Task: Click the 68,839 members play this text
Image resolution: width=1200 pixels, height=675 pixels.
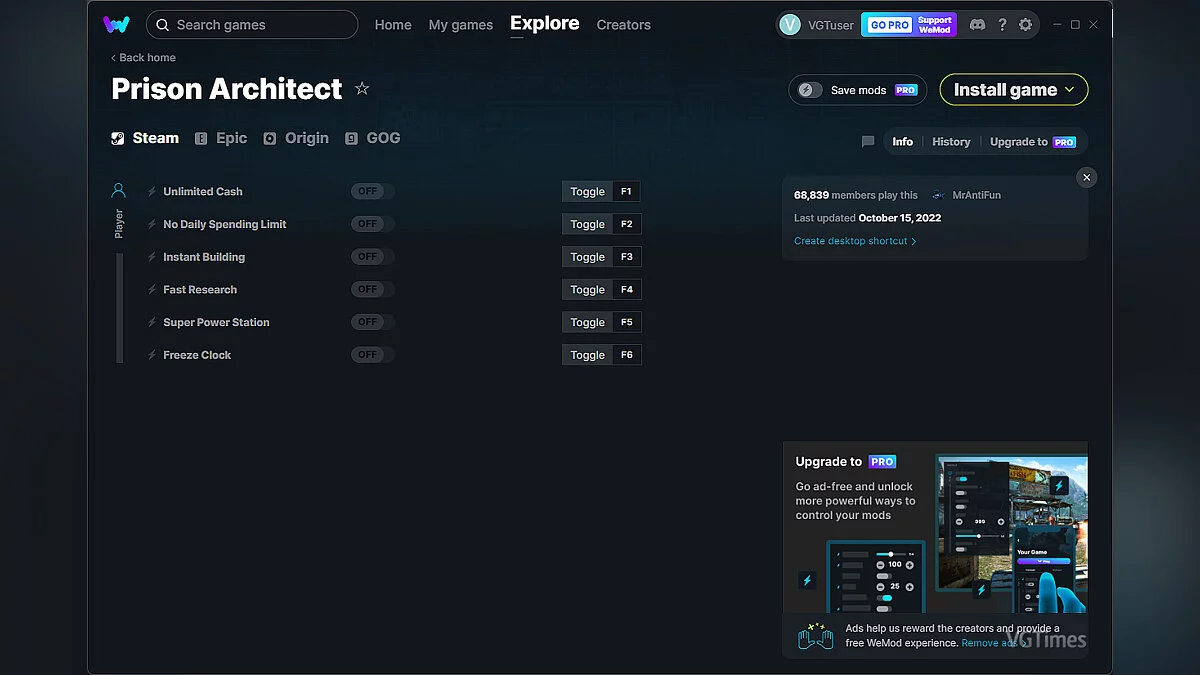Action: [x=856, y=196]
